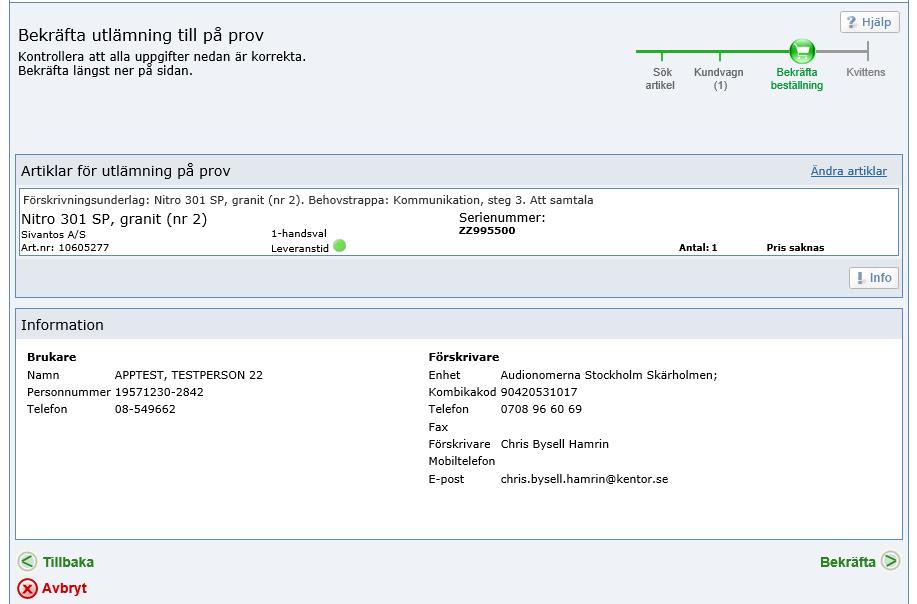Click the Tillbaka back arrow icon
Screen dimensions: 917x604
pyautogui.click(x=27, y=561)
